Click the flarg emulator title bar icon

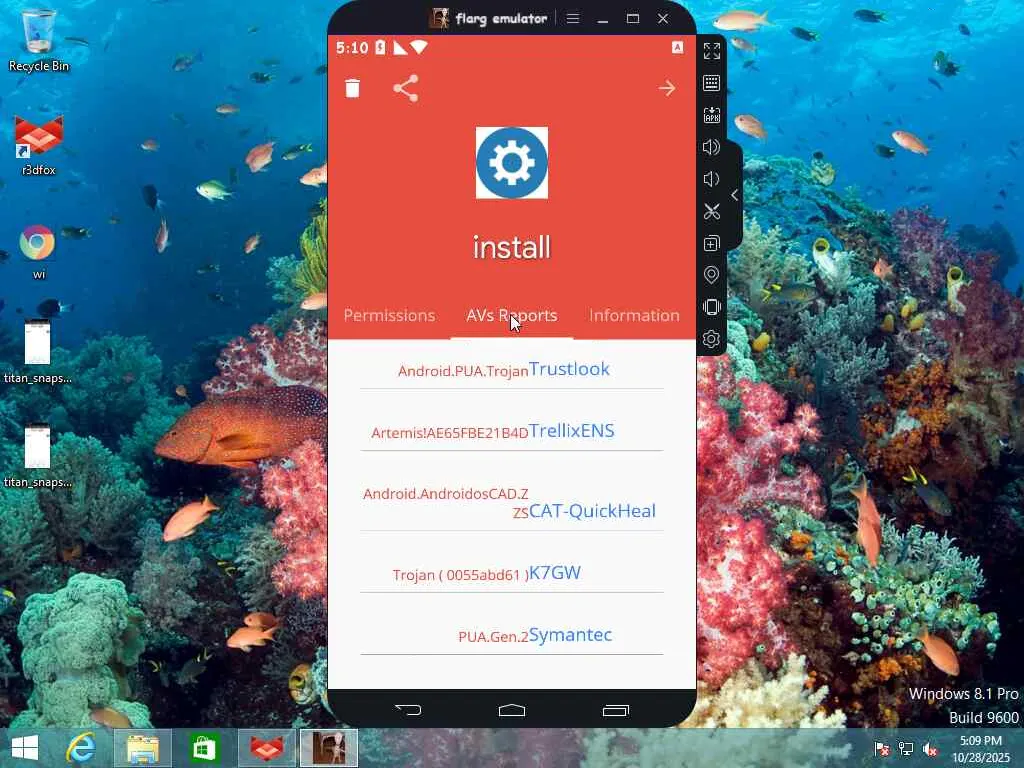coord(439,18)
